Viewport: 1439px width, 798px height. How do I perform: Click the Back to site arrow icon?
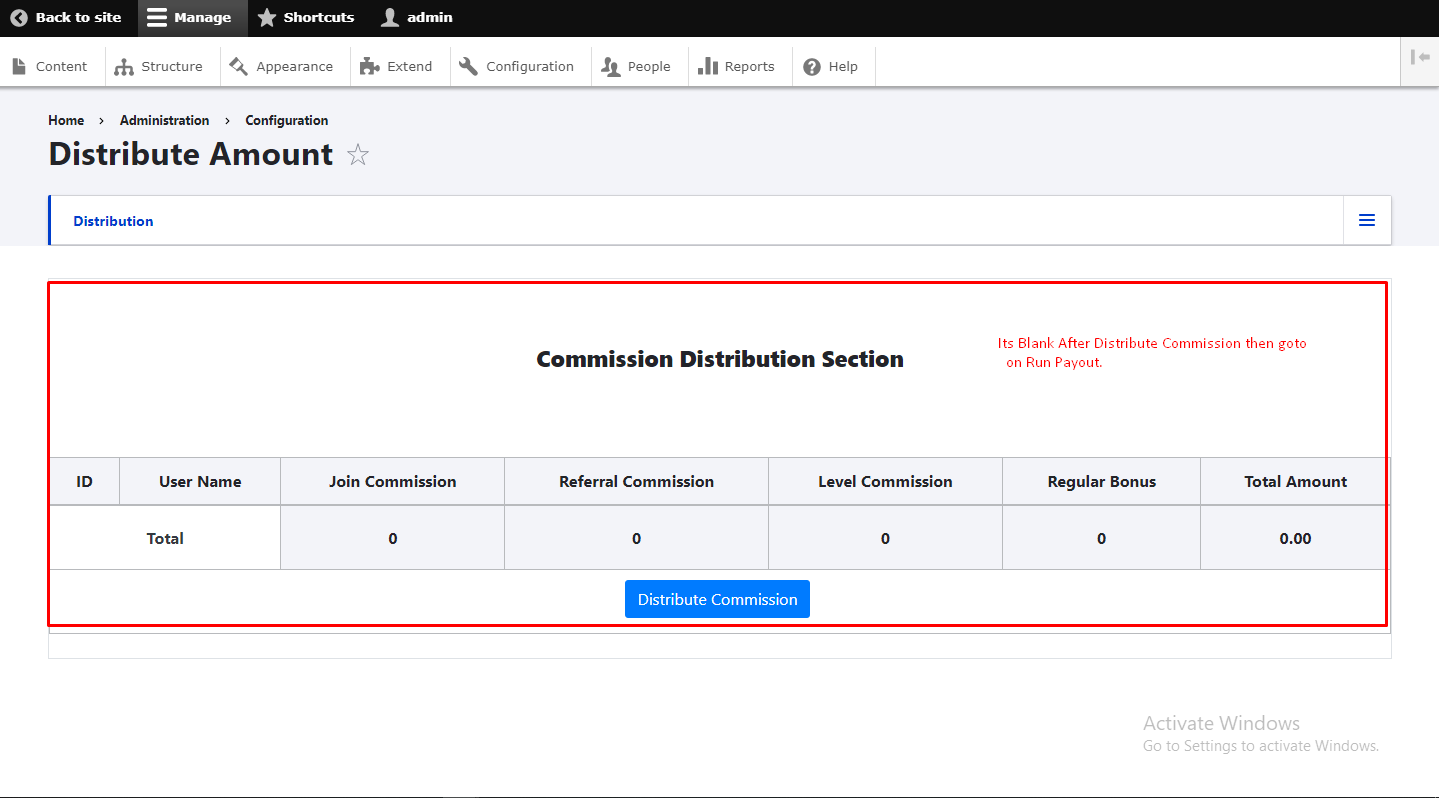pyautogui.click(x=19, y=18)
